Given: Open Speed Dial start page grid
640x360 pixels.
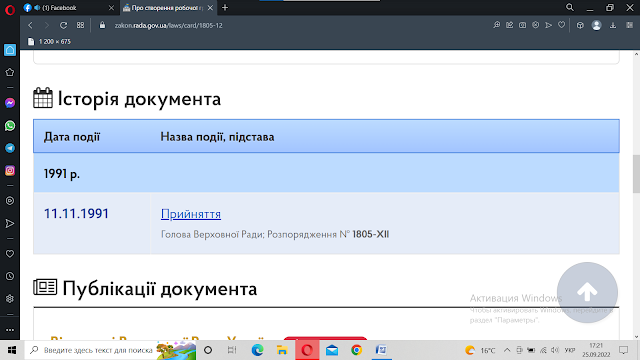Looking at the screenshot, I should 80,25.
